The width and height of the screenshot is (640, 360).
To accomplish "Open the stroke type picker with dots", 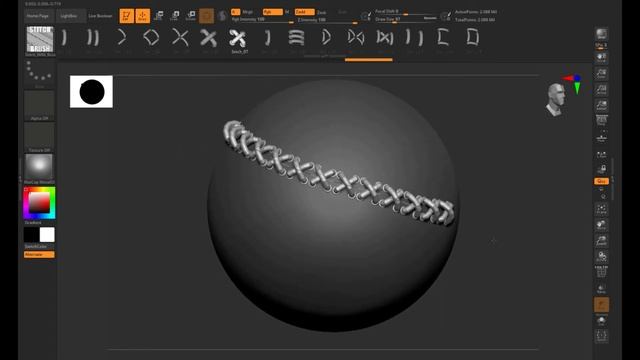I will [x=39, y=72].
